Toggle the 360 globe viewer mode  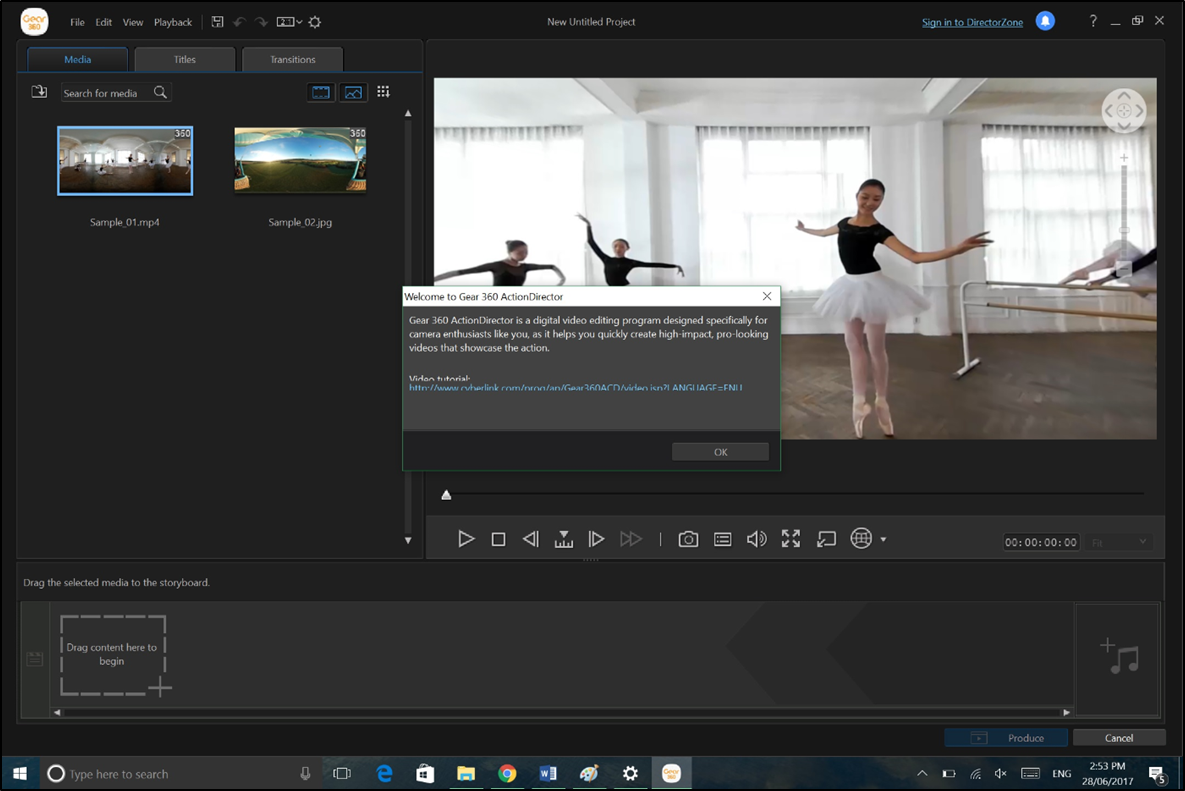(861, 538)
